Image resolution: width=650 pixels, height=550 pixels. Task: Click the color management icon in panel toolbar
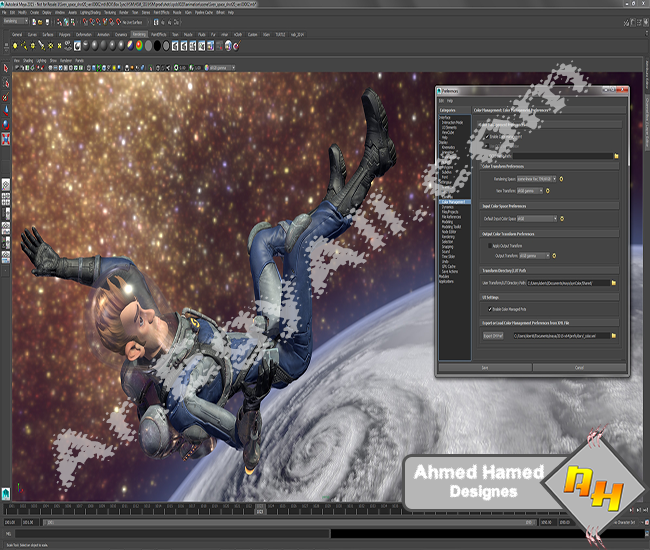click(206, 68)
